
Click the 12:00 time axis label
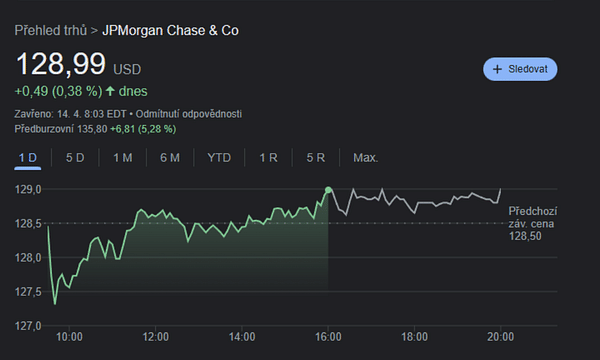coord(155,337)
